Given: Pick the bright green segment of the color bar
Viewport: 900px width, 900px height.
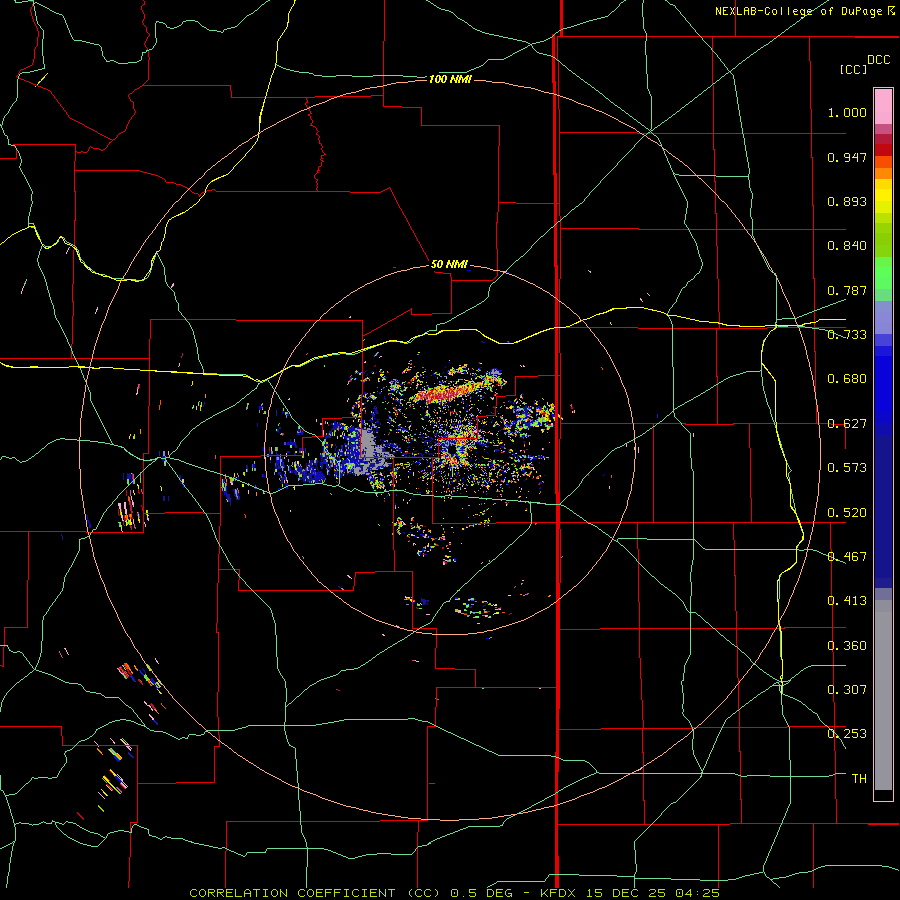Looking at the screenshot, I should click(883, 273).
